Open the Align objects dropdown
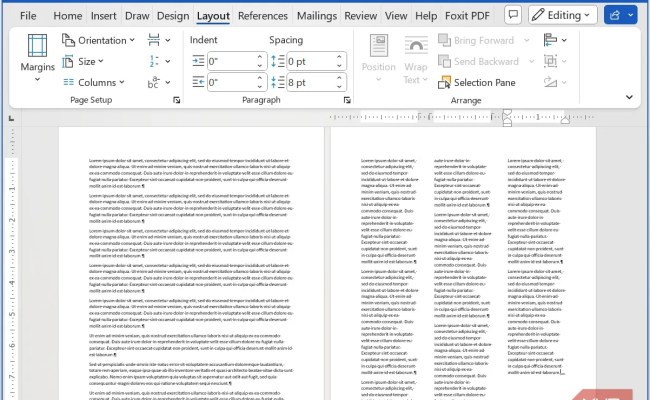 coord(555,40)
